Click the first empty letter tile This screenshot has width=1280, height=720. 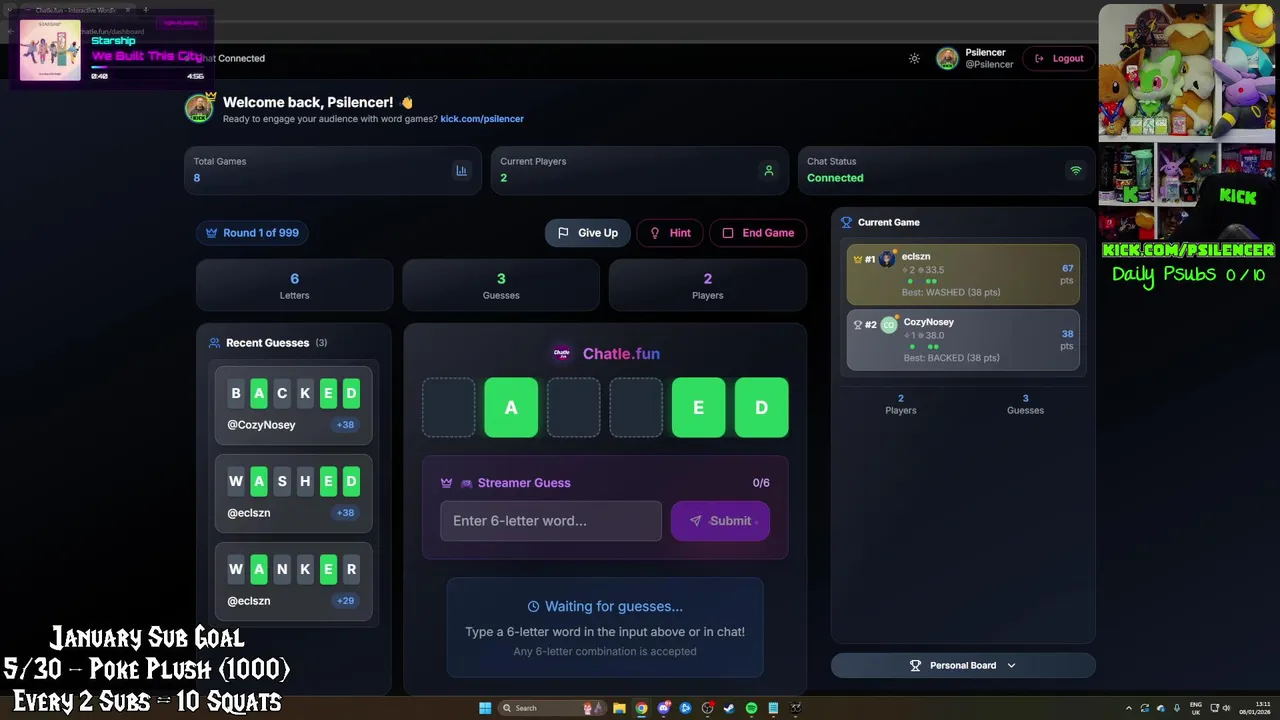448,407
